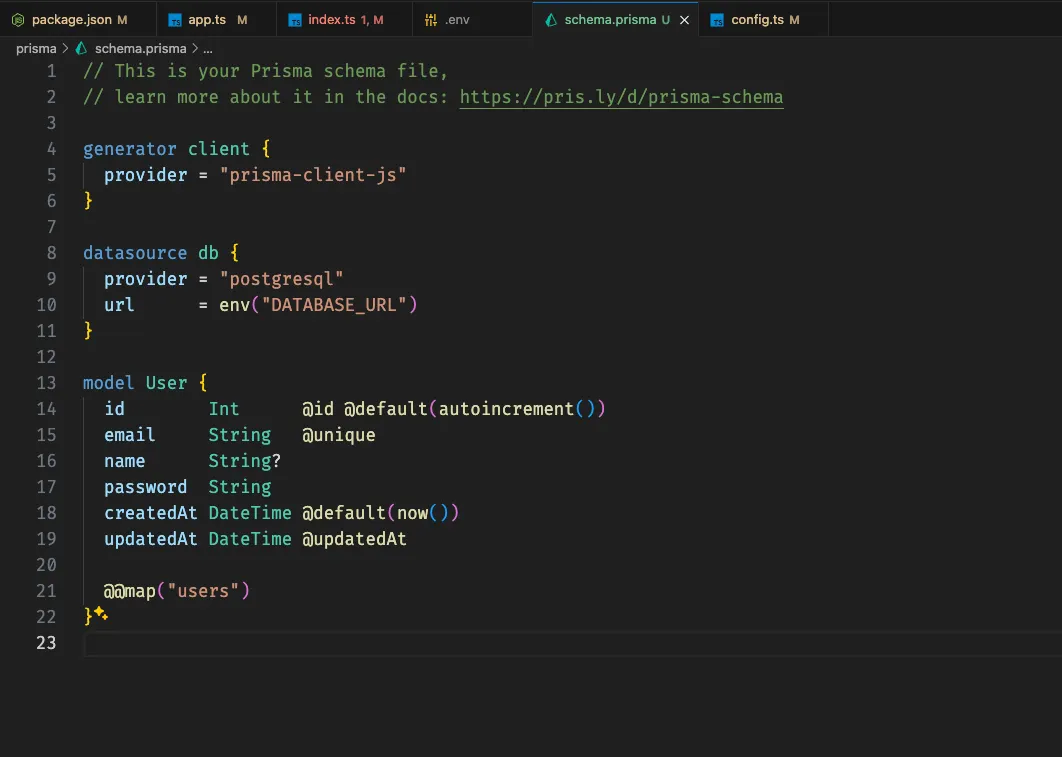The image size is (1062, 757).
Task: Click the 'autoincrement' function call
Action: 506,409
